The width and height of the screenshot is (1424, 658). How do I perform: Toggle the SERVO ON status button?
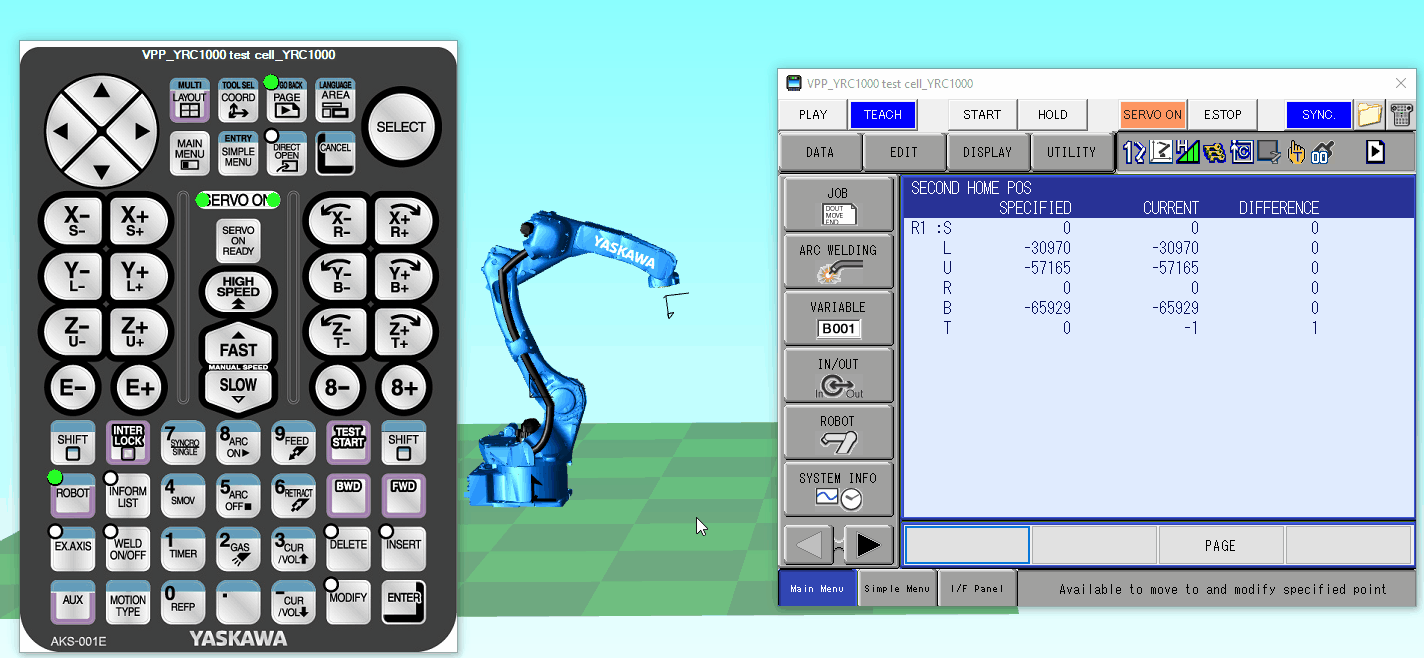click(1152, 114)
